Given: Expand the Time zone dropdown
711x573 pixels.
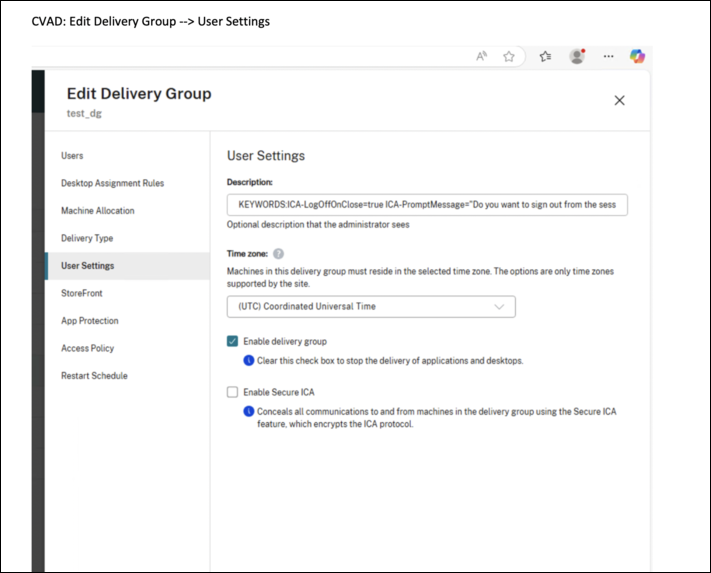Looking at the screenshot, I should click(x=371, y=306).
